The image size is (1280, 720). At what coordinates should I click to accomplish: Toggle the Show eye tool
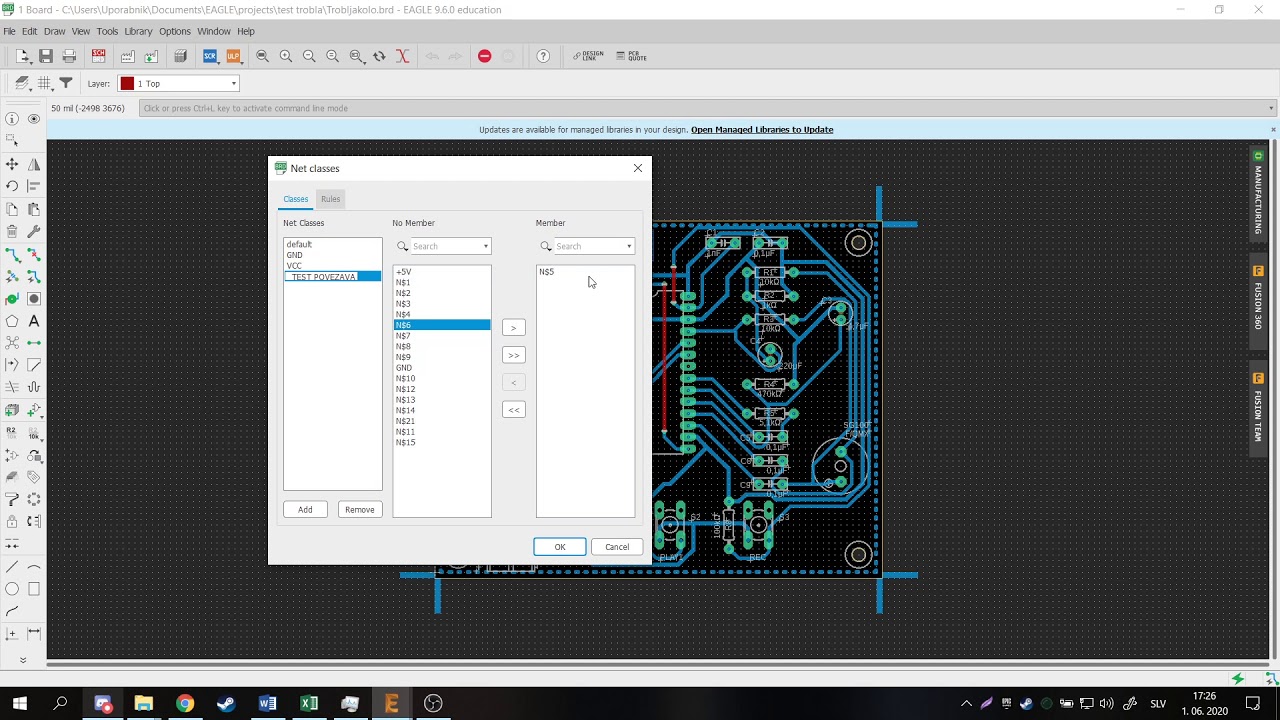34,119
